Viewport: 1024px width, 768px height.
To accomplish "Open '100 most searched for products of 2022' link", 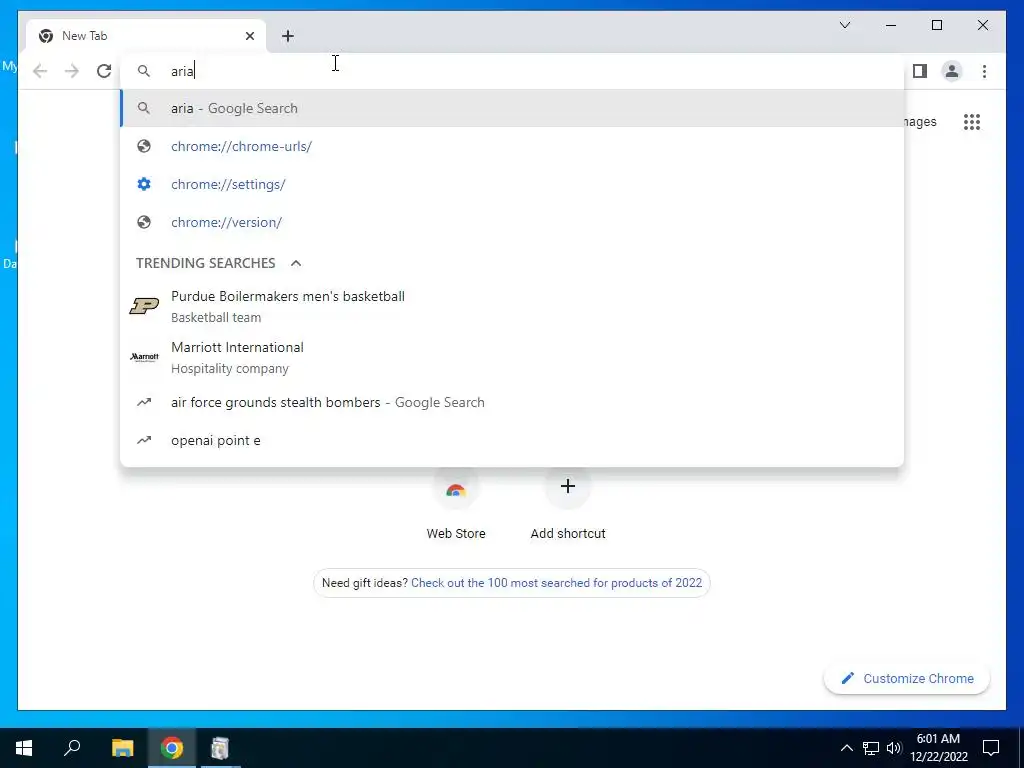I will click(x=556, y=583).
